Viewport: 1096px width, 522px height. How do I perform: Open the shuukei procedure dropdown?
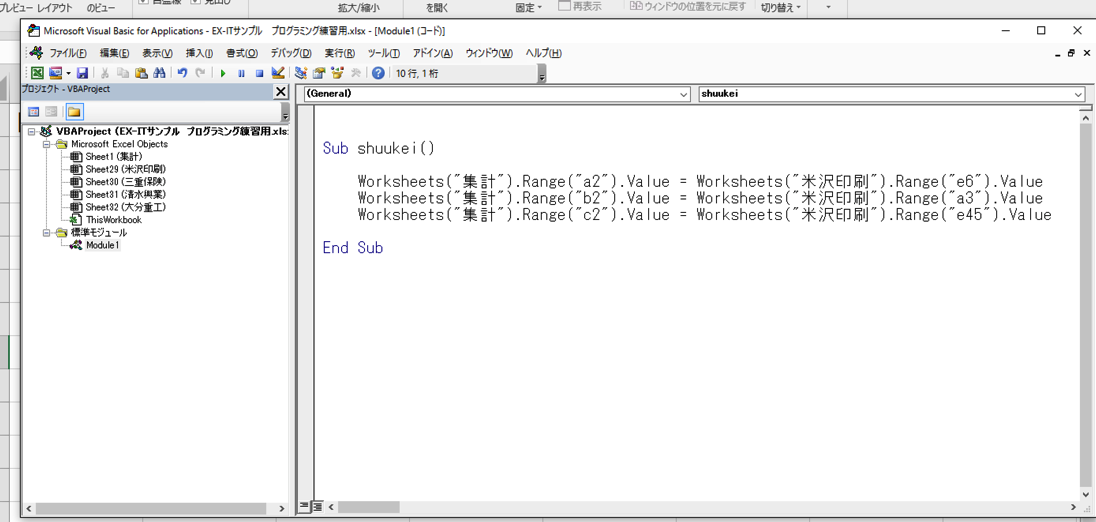pyautogui.click(x=1077, y=93)
